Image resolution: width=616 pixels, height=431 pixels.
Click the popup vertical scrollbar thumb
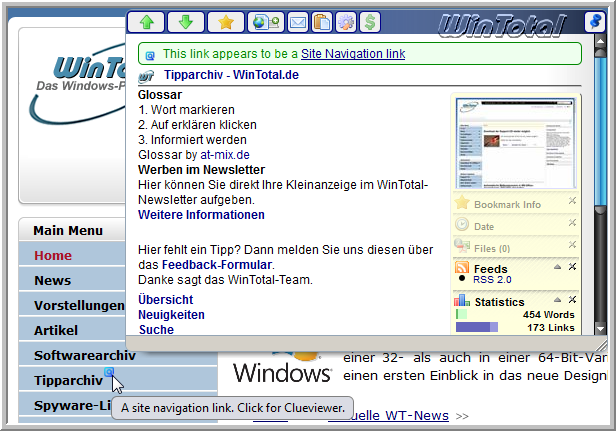pos(600,130)
